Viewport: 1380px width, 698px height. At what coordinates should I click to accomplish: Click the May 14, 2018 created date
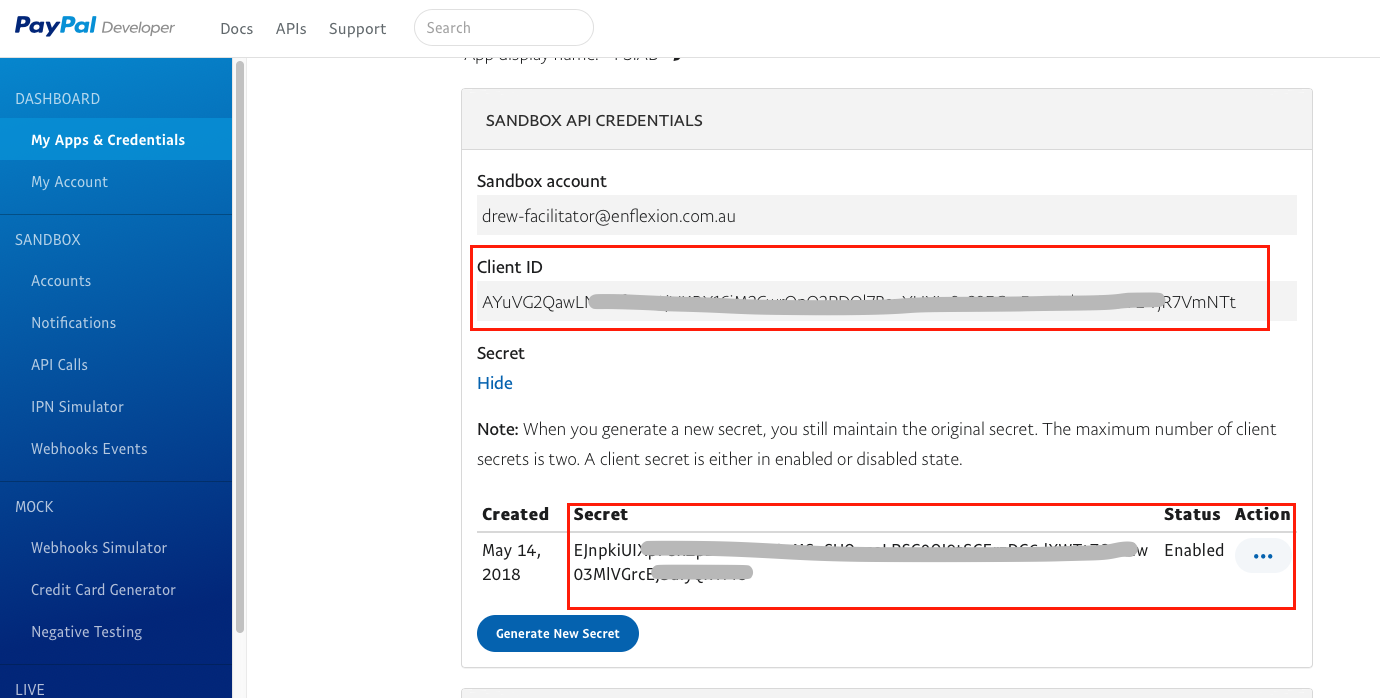pyautogui.click(x=512, y=562)
